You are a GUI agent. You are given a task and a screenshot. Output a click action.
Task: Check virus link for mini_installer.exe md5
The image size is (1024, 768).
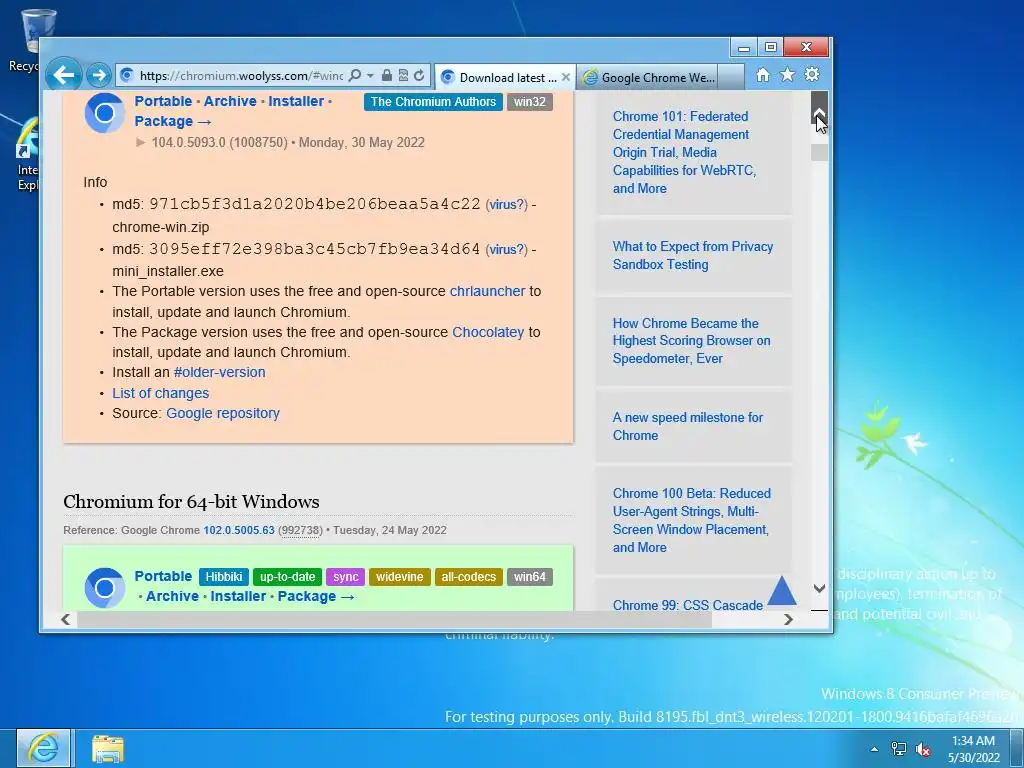[x=506, y=249]
